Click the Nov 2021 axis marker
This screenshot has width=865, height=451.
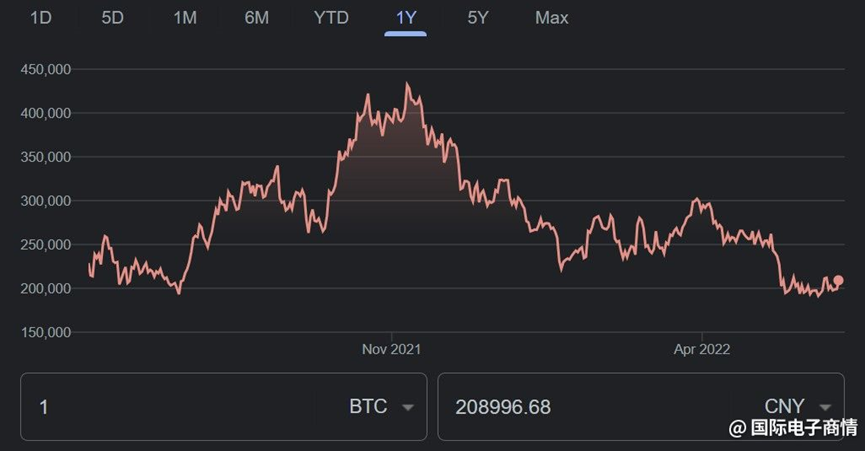click(x=391, y=349)
